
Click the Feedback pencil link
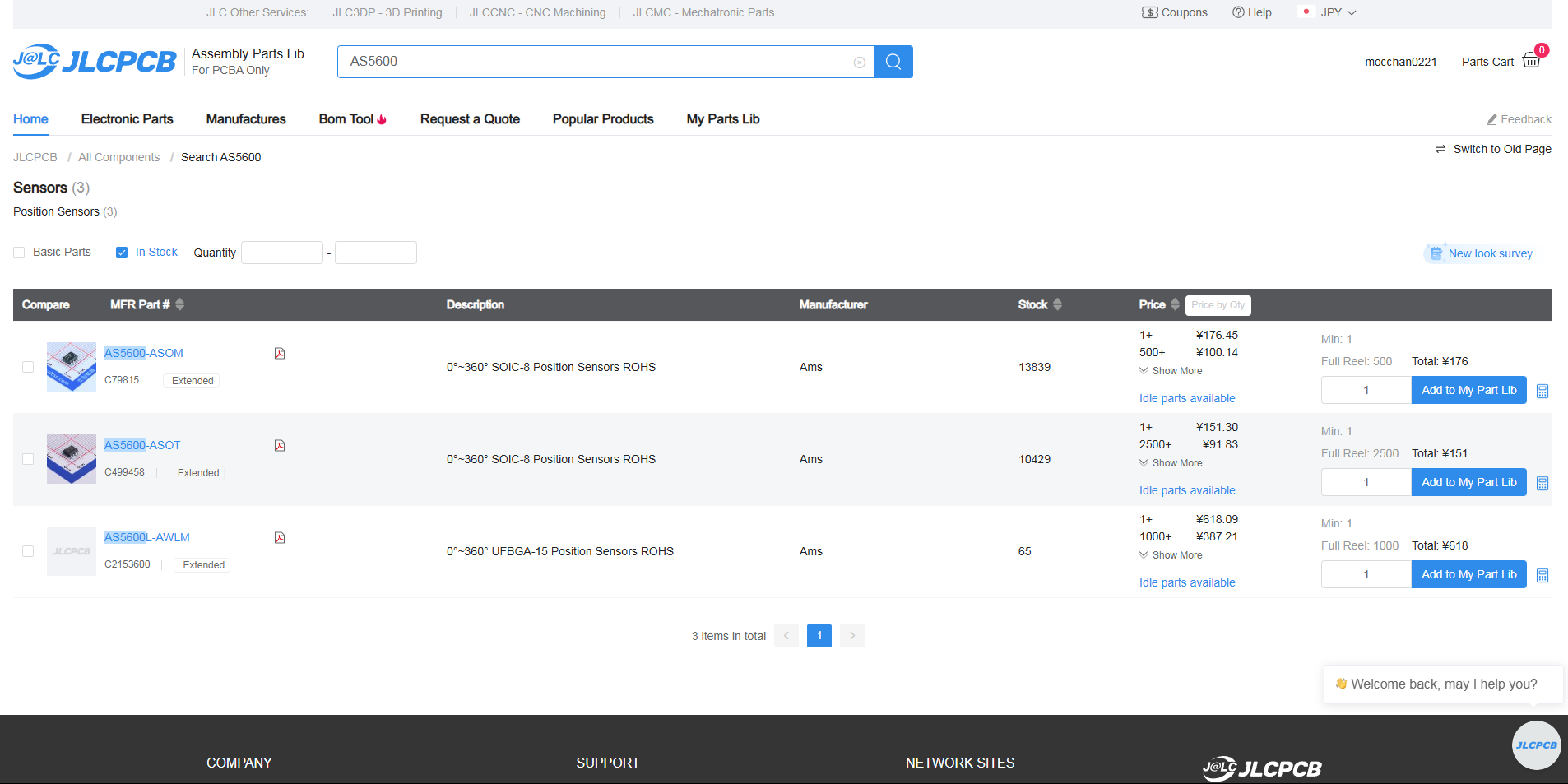(1519, 119)
